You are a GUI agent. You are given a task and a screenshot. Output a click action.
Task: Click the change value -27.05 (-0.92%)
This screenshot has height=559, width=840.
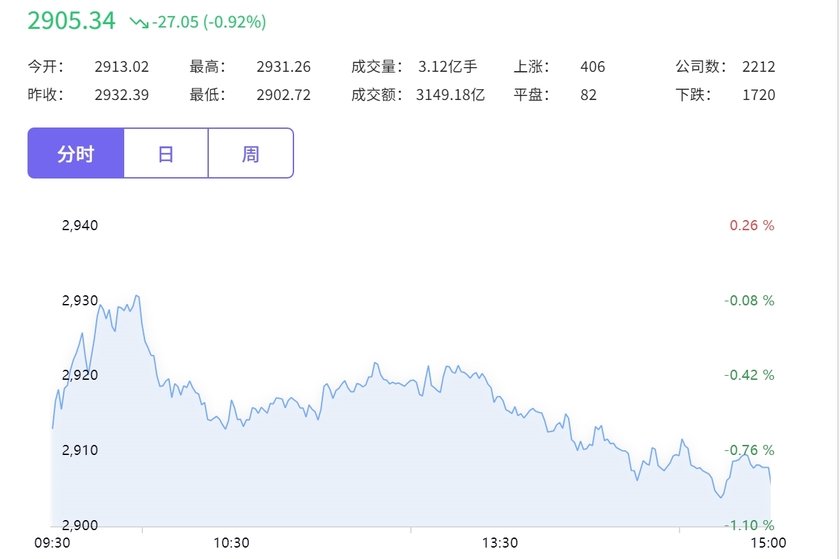tap(209, 22)
